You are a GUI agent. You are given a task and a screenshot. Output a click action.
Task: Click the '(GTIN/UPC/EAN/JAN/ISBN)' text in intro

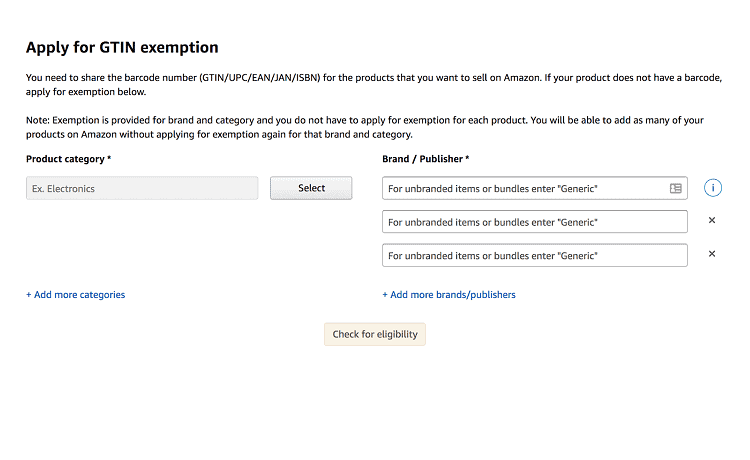(260, 77)
